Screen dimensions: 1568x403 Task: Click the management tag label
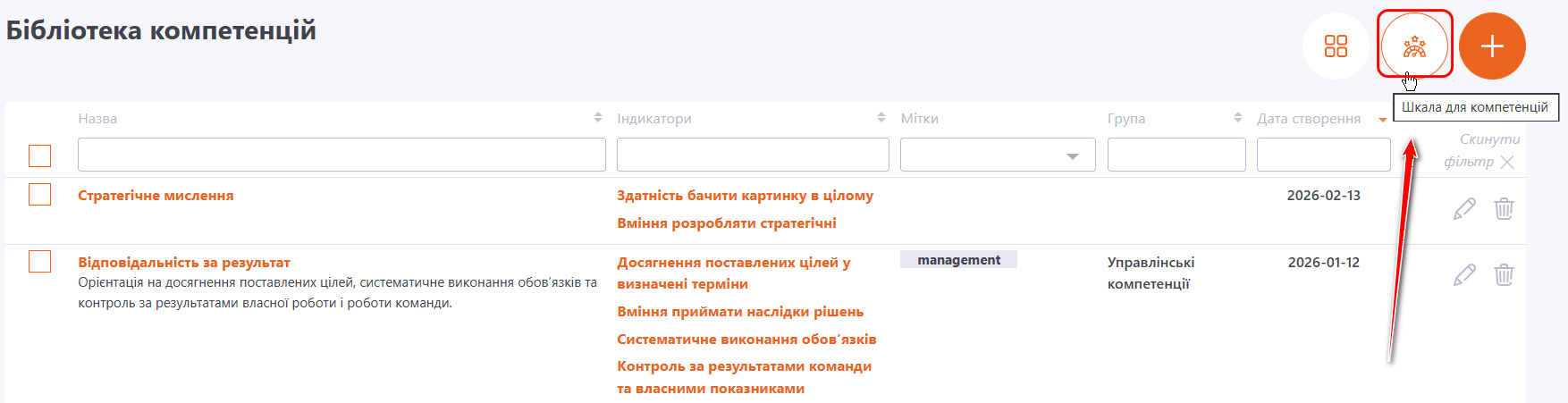(958, 260)
